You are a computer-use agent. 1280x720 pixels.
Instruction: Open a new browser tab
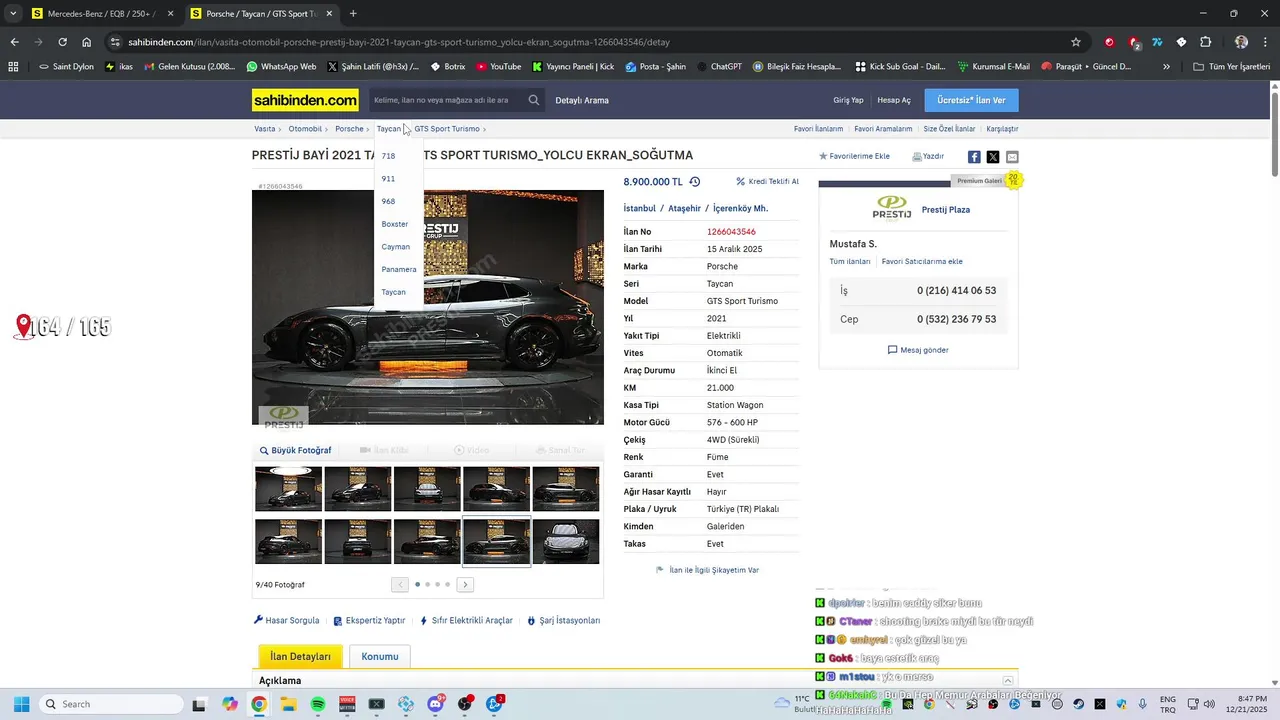(x=353, y=14)
